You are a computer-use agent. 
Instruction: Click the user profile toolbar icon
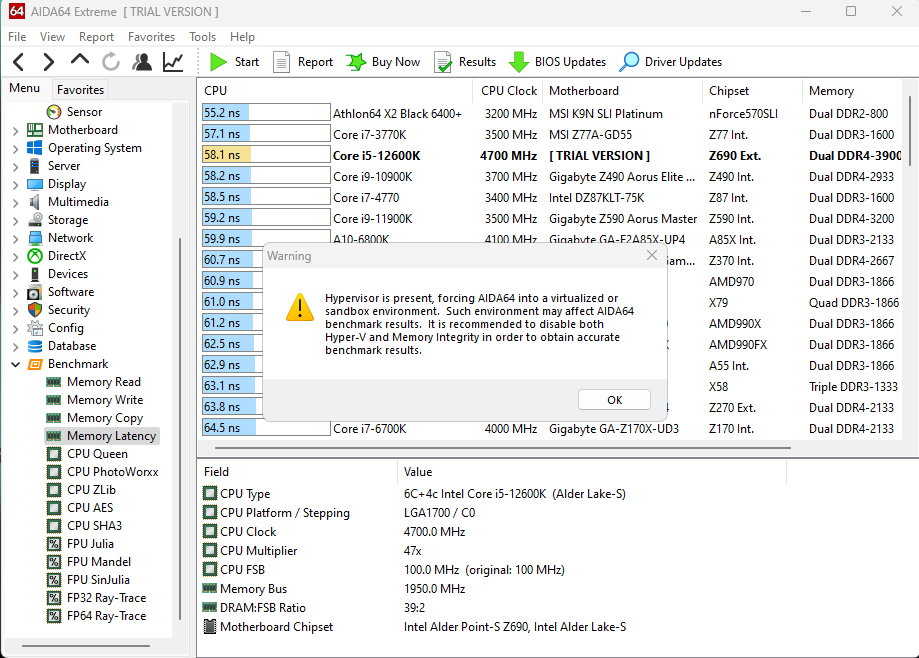142,62
